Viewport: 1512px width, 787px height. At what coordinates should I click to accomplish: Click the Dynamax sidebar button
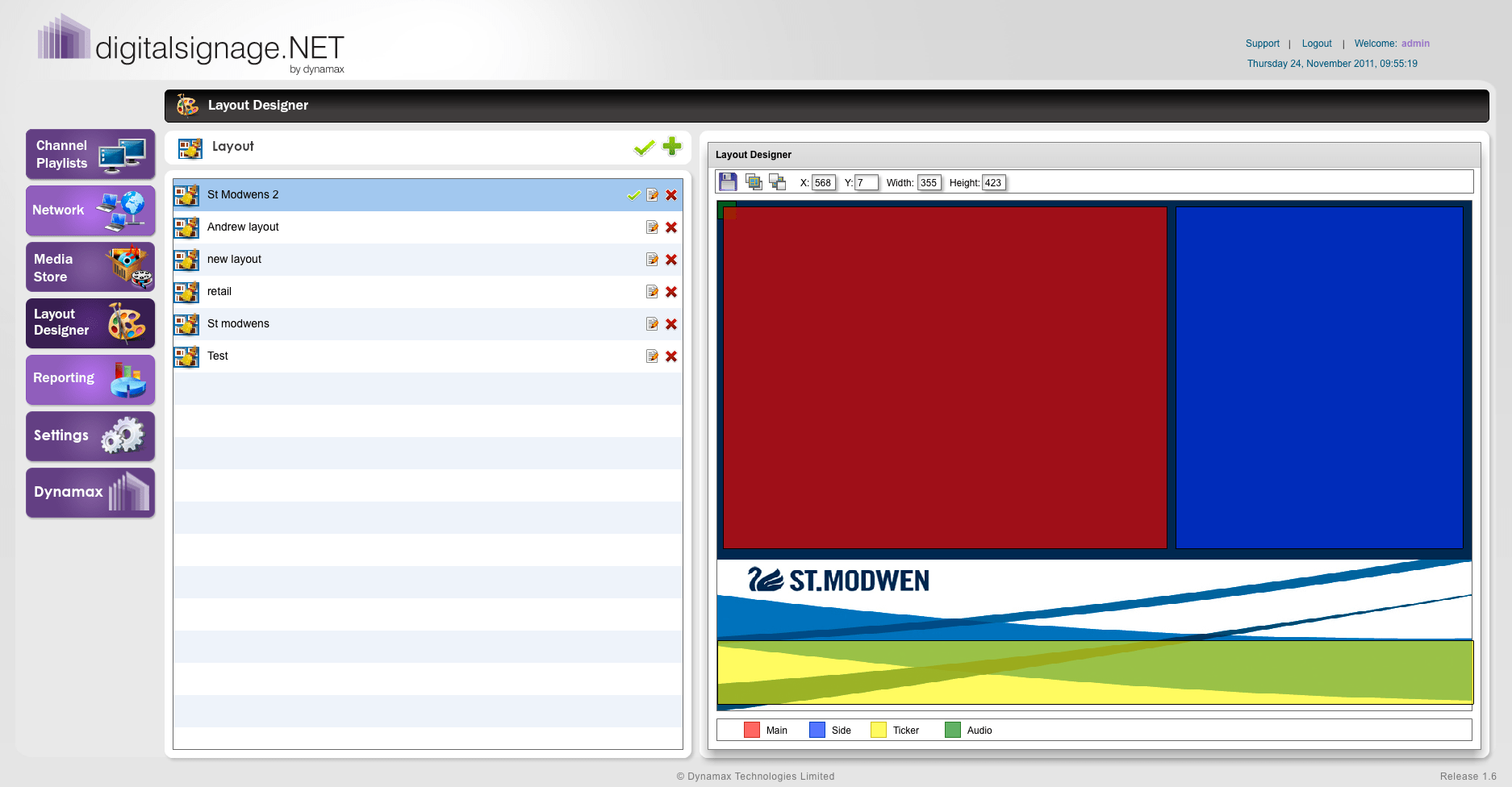point(90,493)
